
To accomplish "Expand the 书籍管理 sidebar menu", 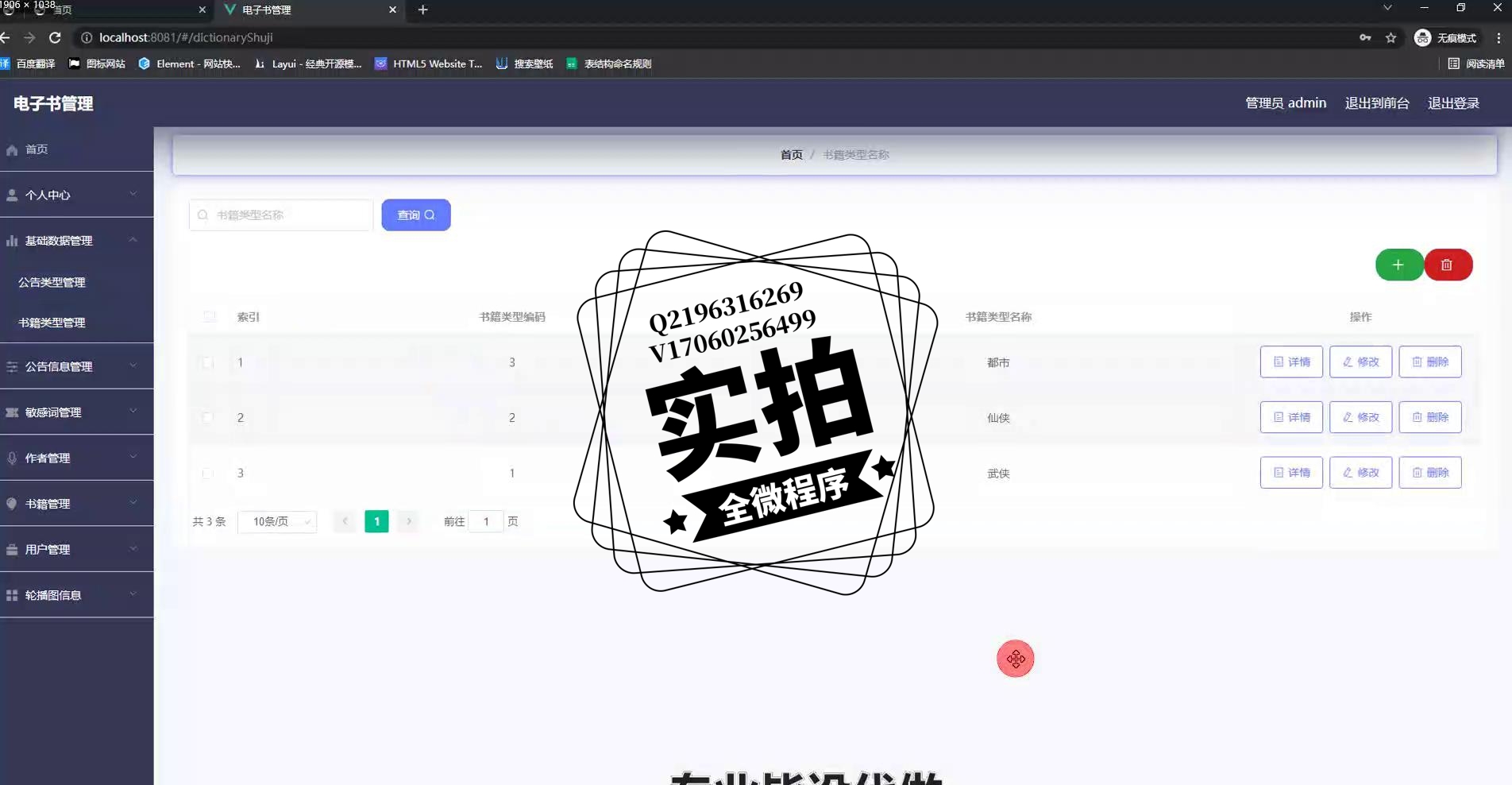I will coord(76,504).
